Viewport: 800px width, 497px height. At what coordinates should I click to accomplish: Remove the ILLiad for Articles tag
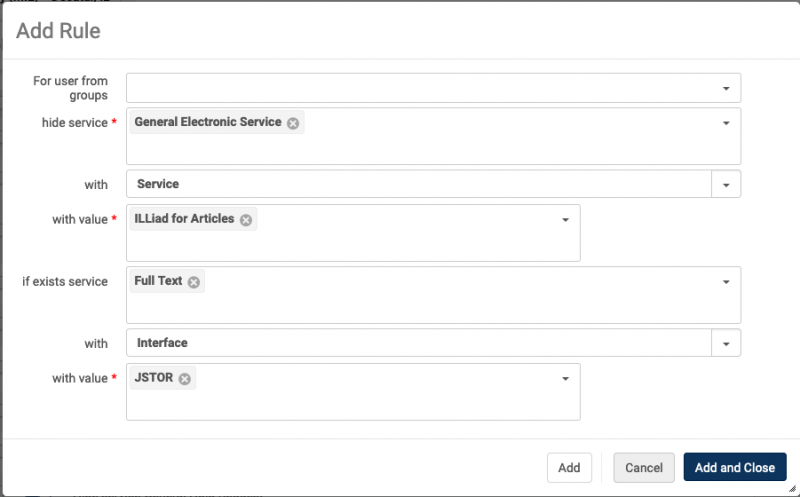[246, 220]
